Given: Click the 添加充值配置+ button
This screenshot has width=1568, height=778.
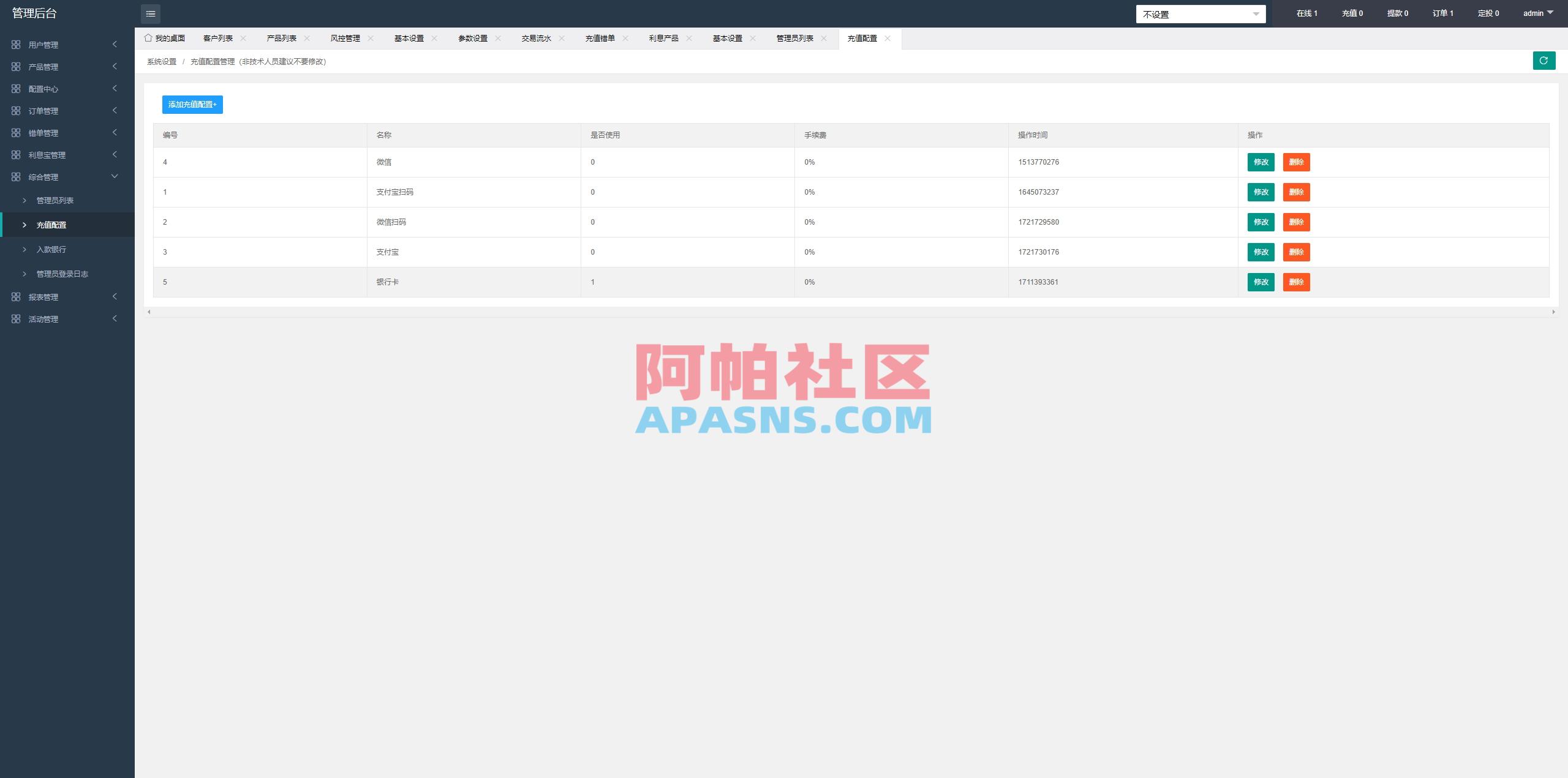Looking at the screenshot, I should click(x=192, y=104).
